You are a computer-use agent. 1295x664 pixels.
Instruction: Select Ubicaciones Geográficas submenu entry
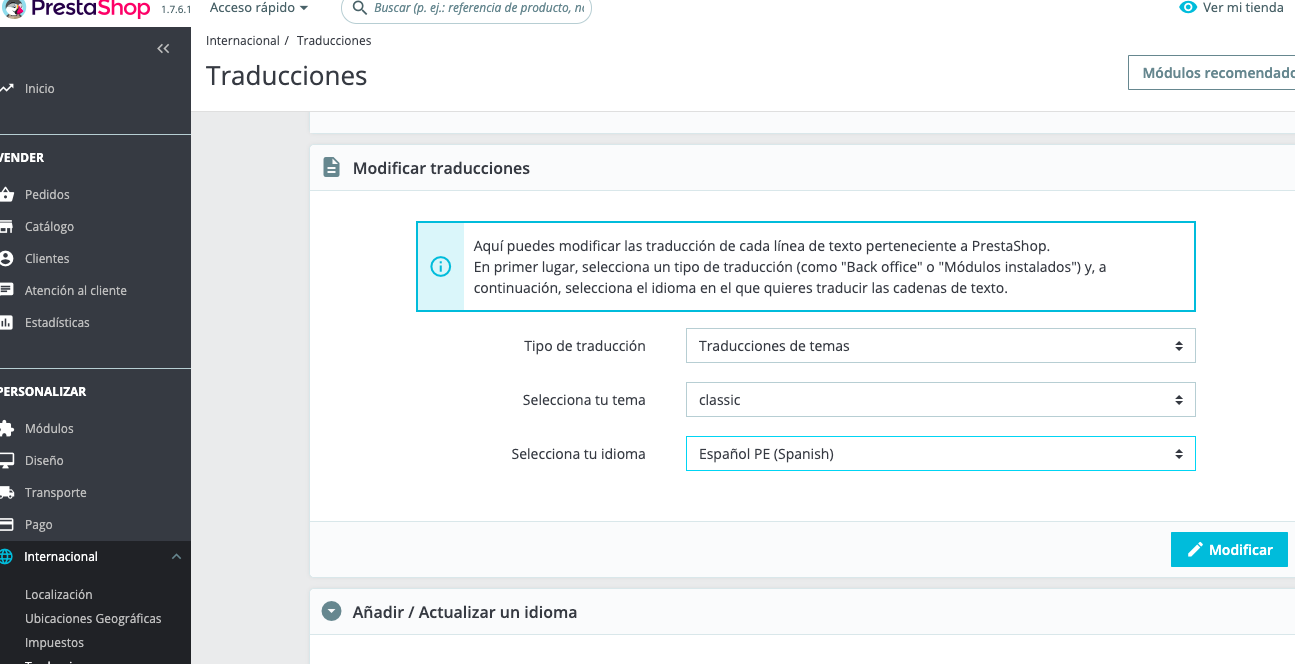93,619
